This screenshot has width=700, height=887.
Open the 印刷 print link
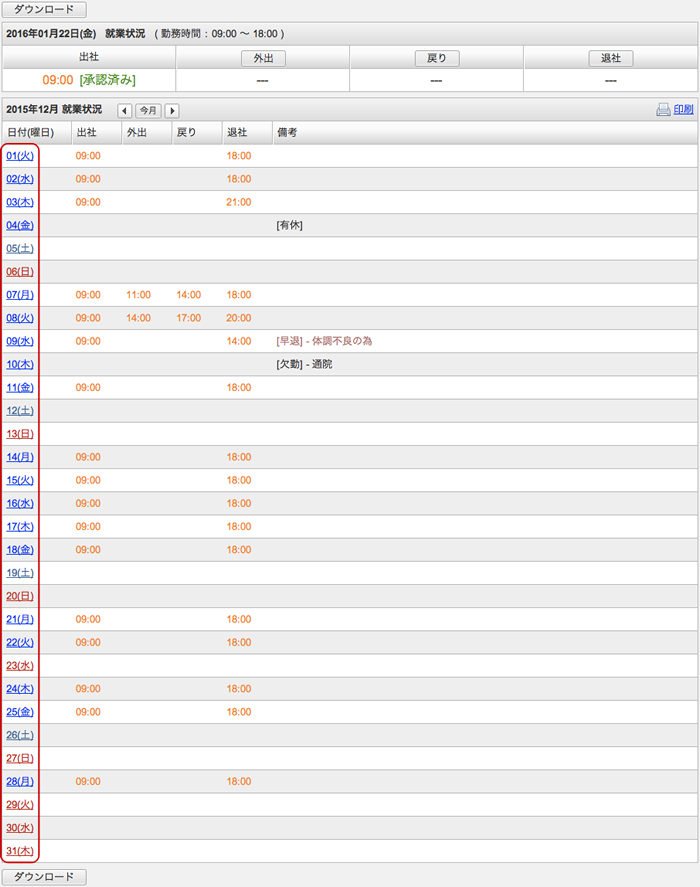[x=684, y=110]
